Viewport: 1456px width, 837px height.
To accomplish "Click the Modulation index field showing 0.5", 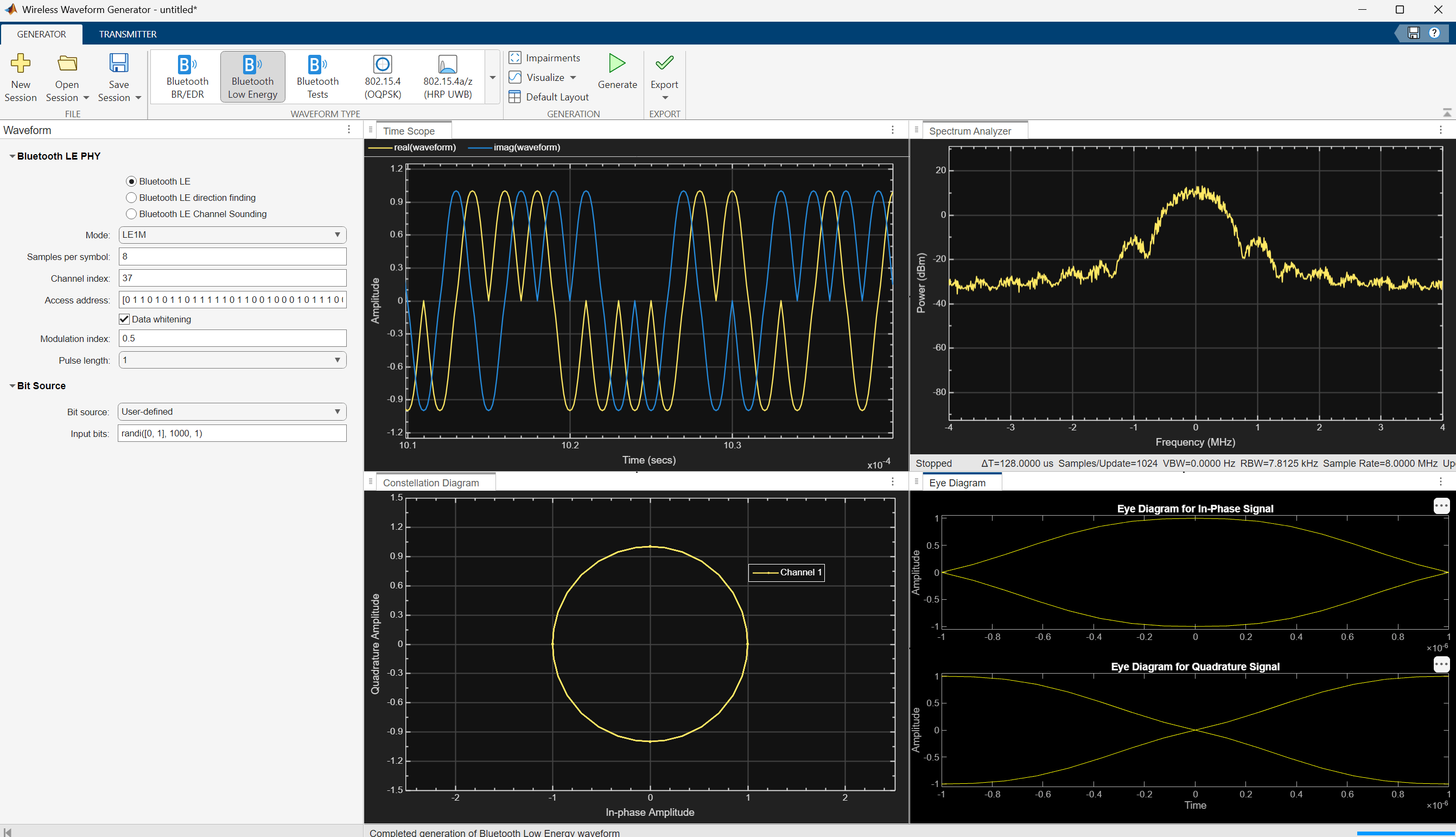I will [x=232, y=338].
